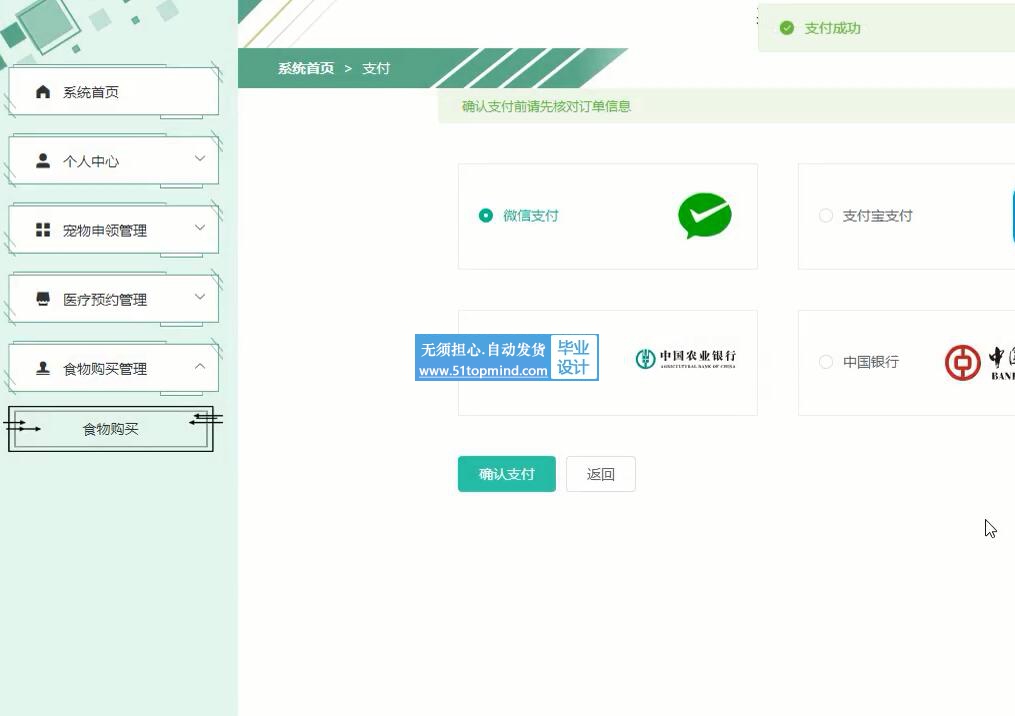Click the home icon beside 系统首页

tap(43, 92)
